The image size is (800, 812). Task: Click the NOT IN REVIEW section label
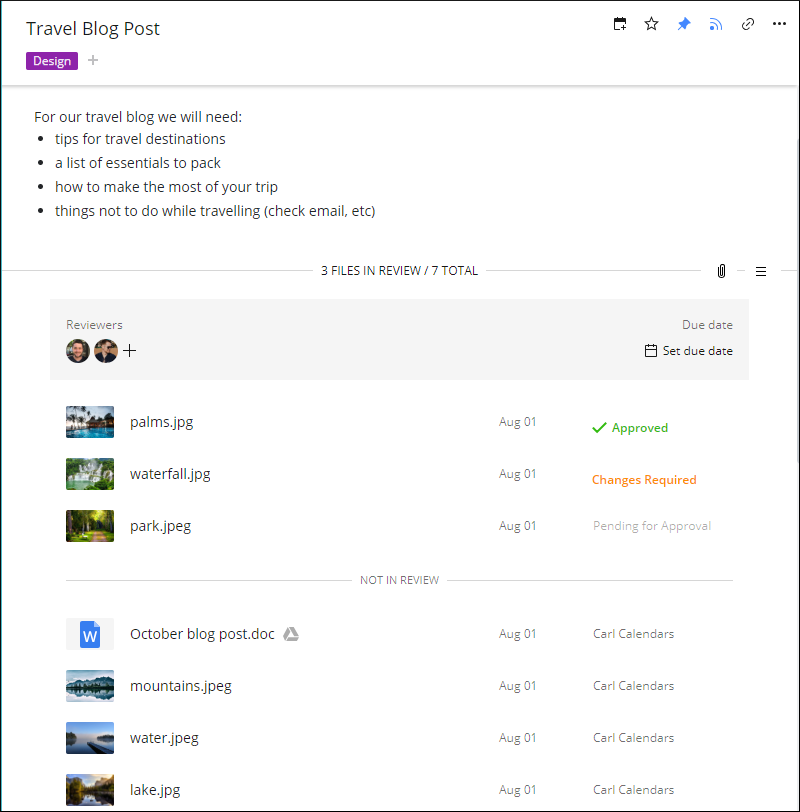pyautogui.click(x=399, y=581)
